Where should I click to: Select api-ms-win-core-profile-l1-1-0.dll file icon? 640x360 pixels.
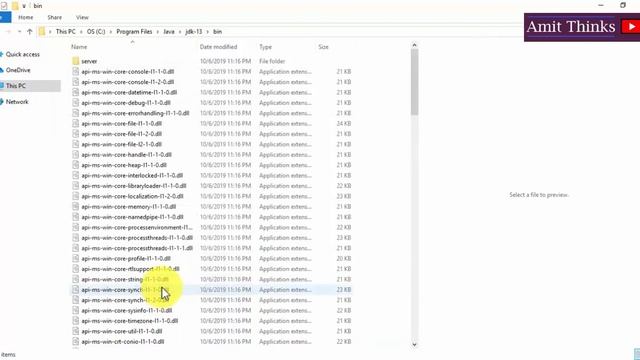pyautogui.click(x=76, y=258)
